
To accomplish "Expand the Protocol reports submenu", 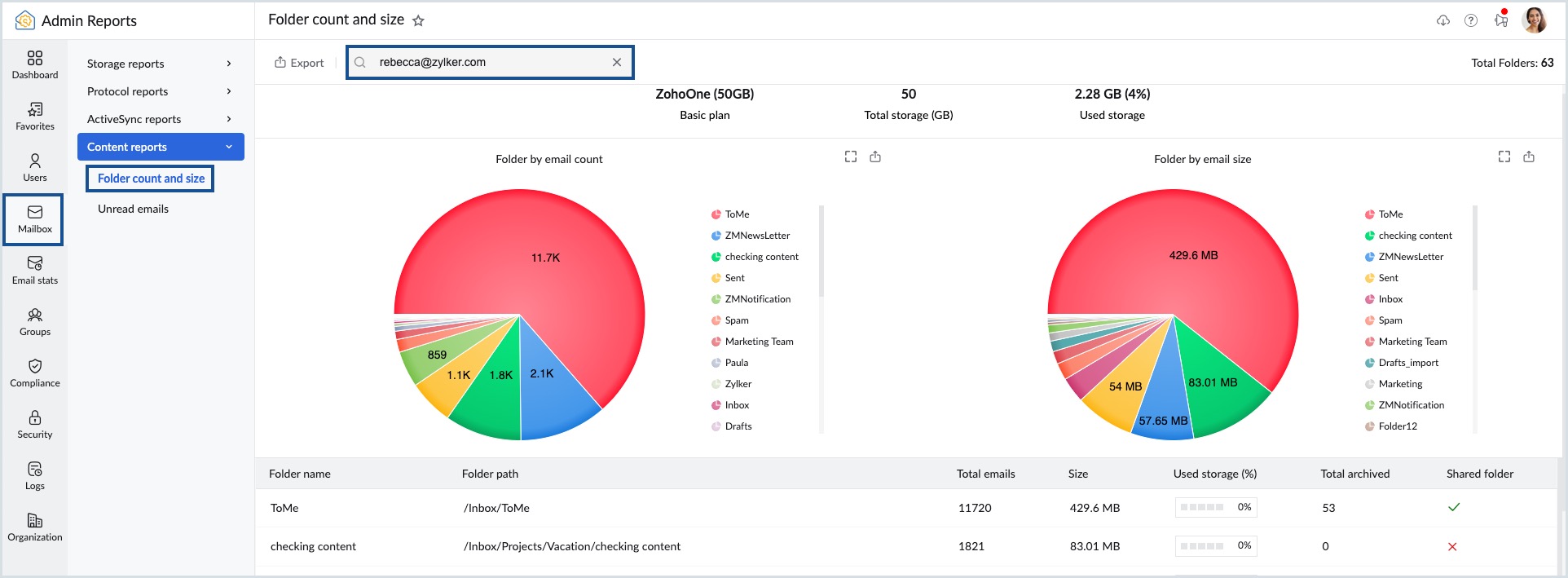I will pyautogui.click(x=161, y=91).
